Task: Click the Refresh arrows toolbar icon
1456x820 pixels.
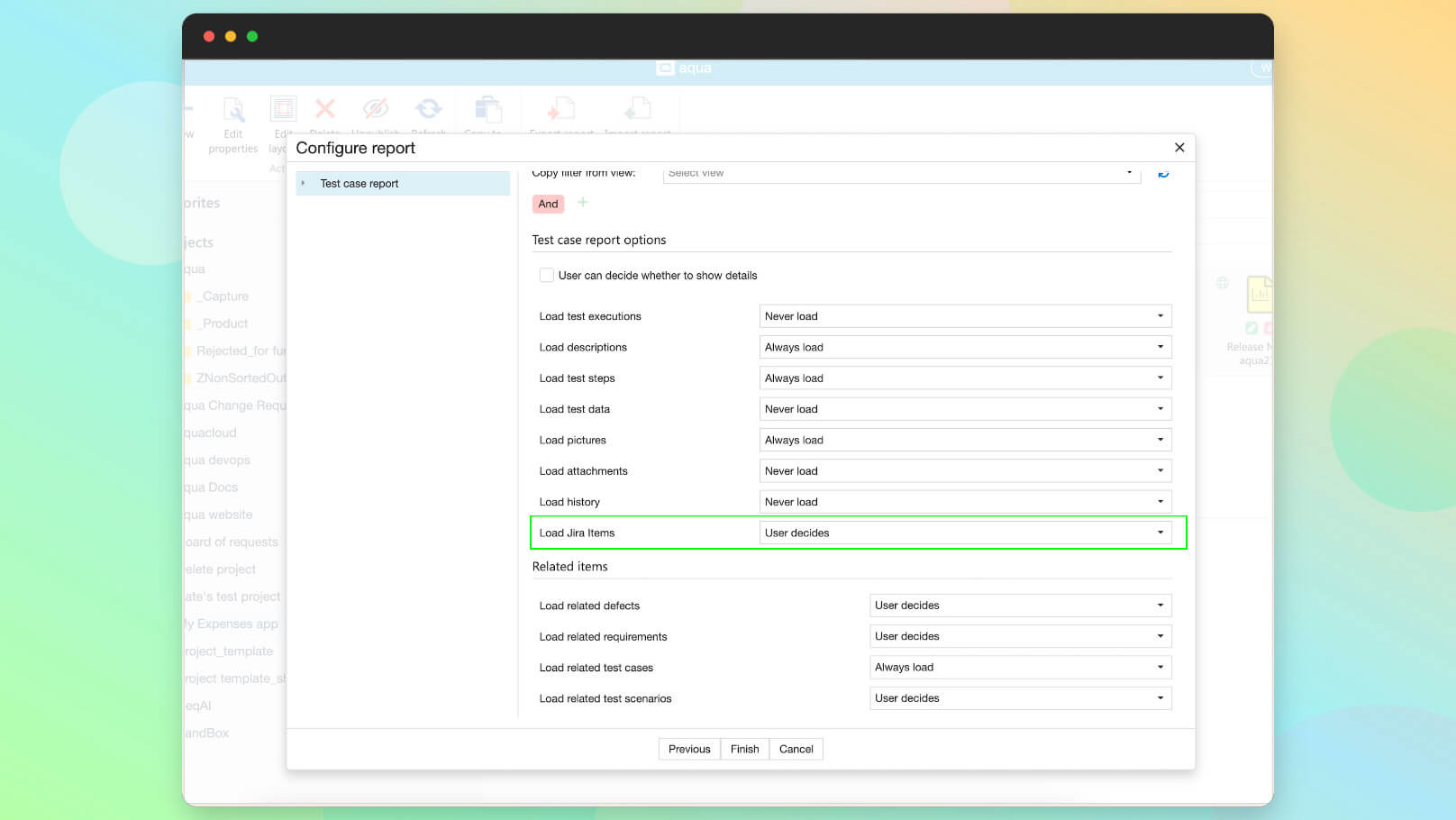Action: 428,109
